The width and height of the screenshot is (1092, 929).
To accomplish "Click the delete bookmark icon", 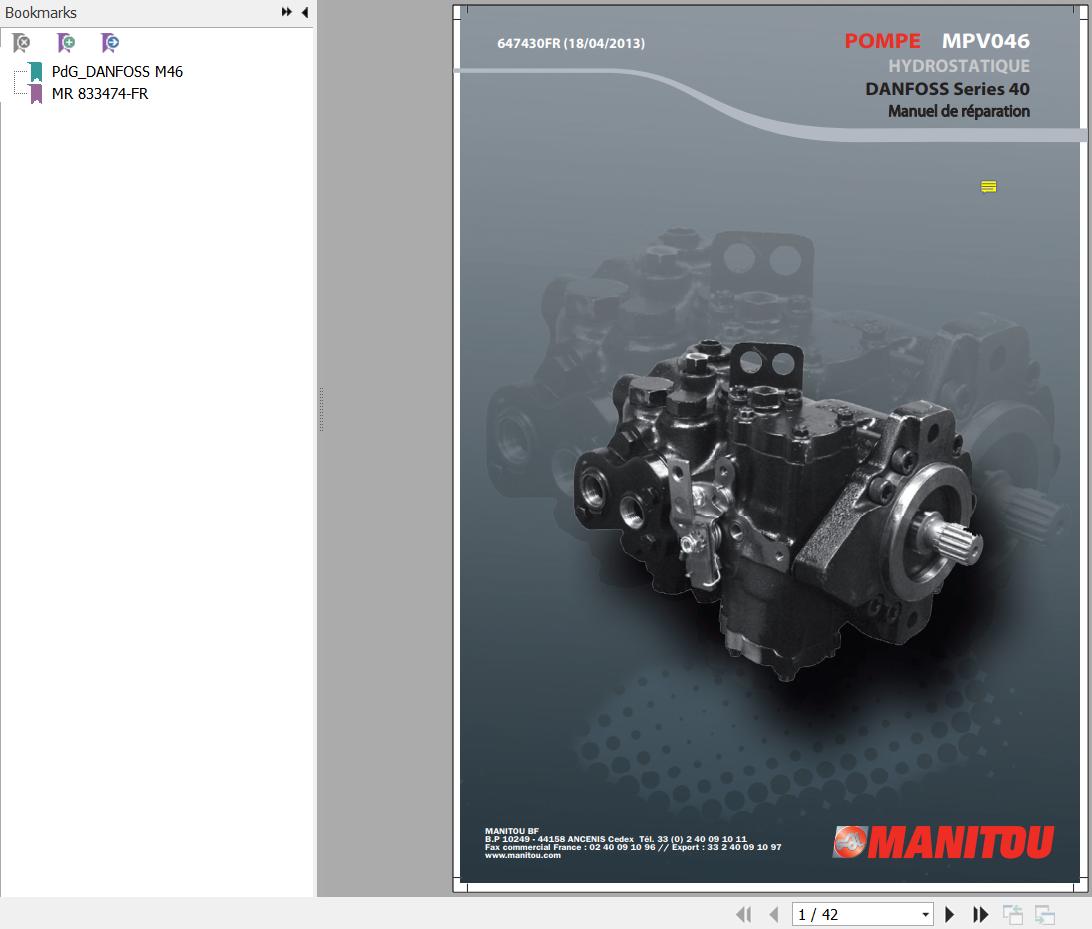I will pos(22,43).
